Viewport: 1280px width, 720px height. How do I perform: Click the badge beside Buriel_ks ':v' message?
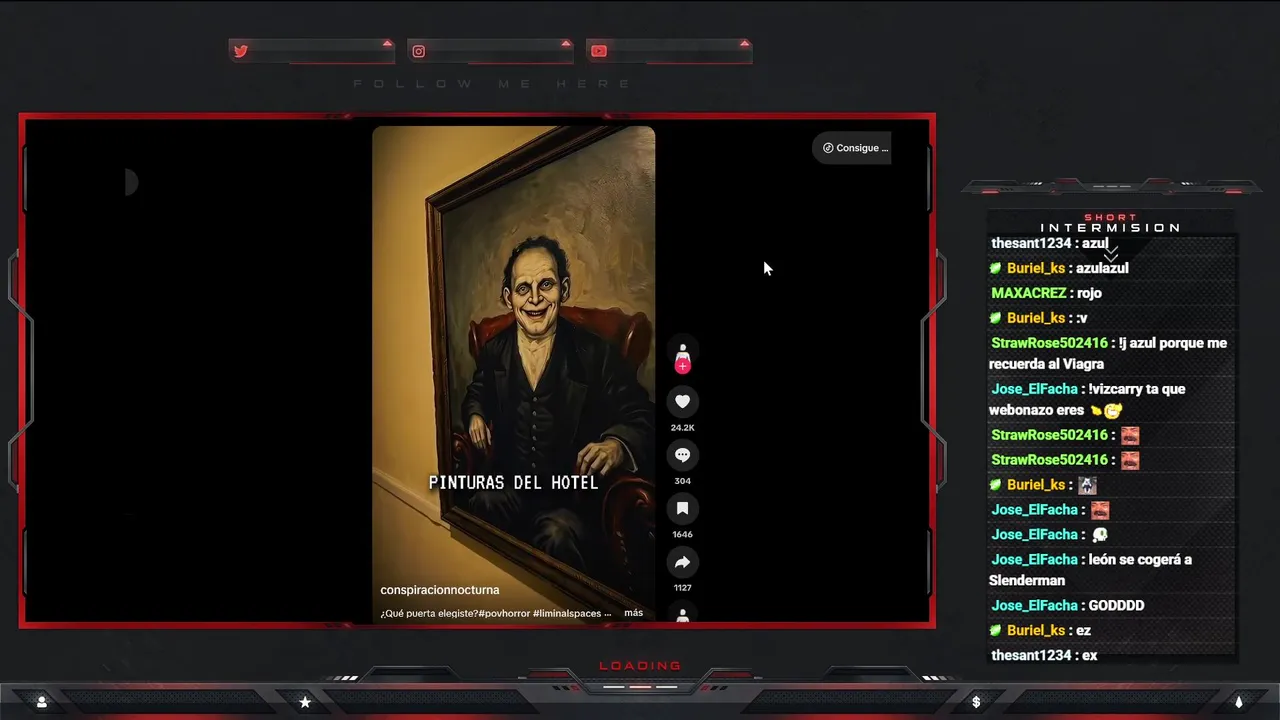coord(996,318)
